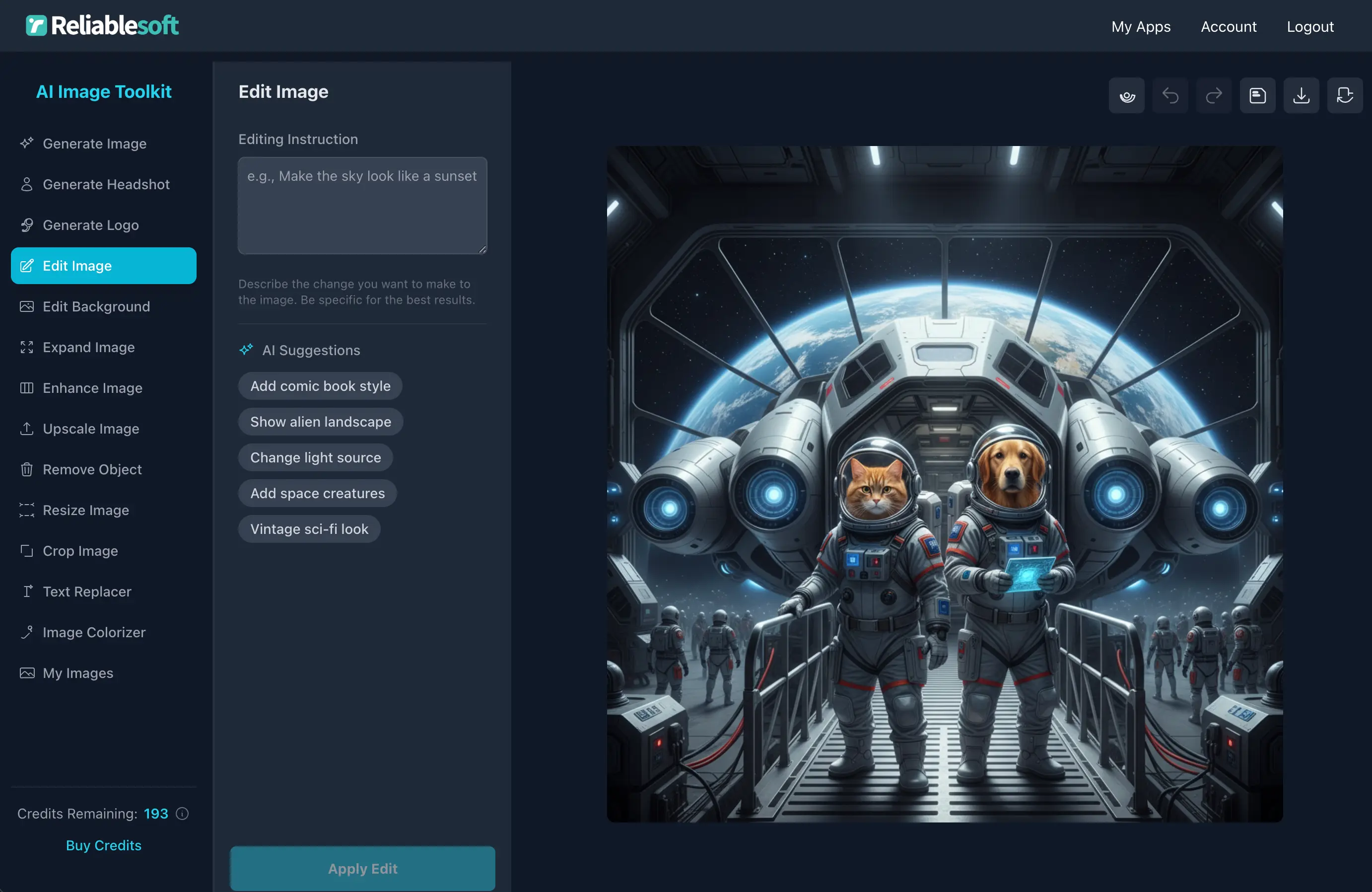Click the redo arrow icon

point(1214,95)
